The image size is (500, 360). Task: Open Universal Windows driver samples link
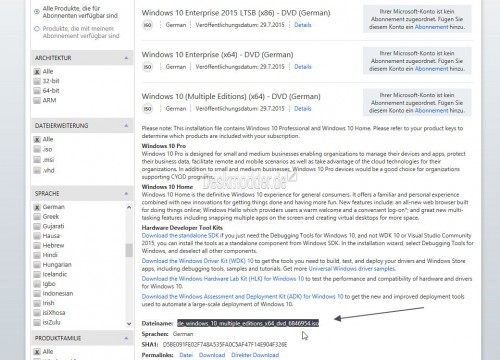pyautogui.click(x=352, y=269)
